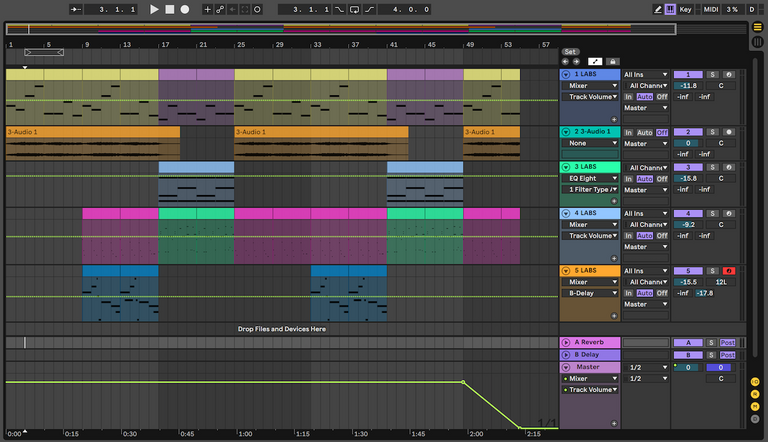Arm track 1 LABS for recording
The width and height of the screenshot is (768, 442).
729,74
